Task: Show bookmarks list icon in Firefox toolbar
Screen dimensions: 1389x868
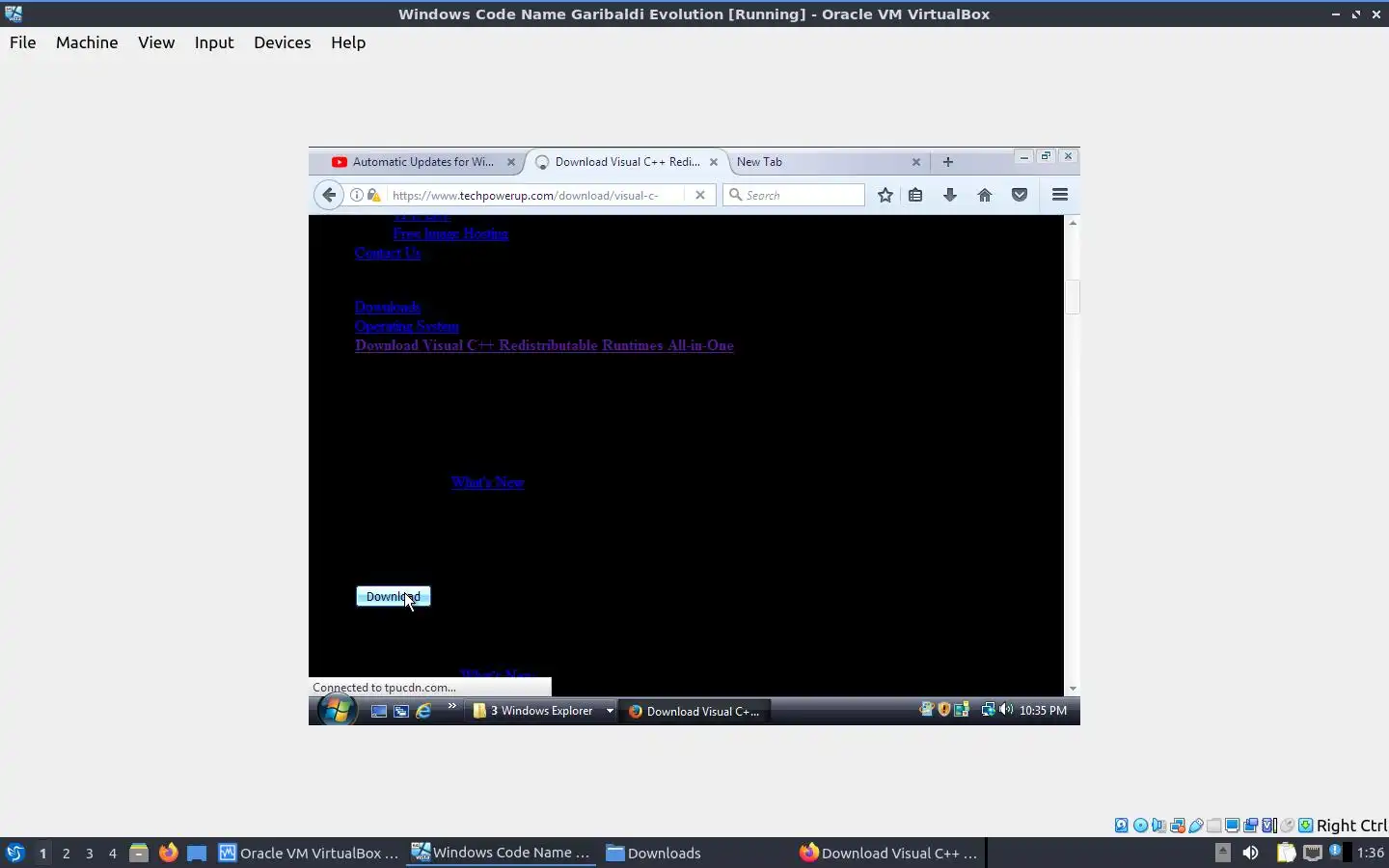Action: pos(915,195)
